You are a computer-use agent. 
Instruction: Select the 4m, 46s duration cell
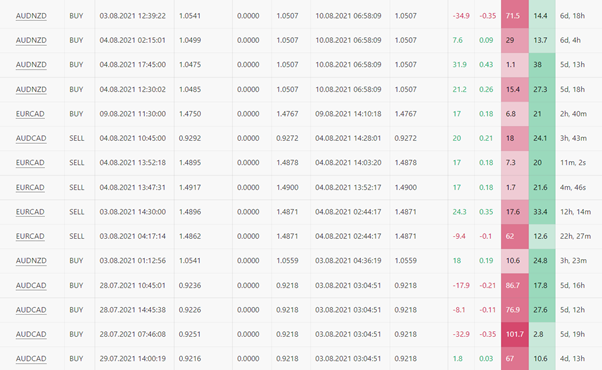(573, 187)
